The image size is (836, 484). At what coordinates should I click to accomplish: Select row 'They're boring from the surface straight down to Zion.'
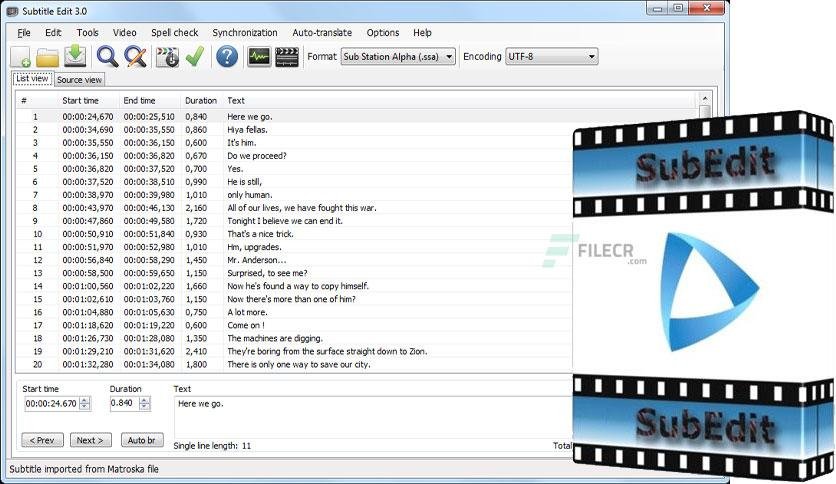coord(293,351)
